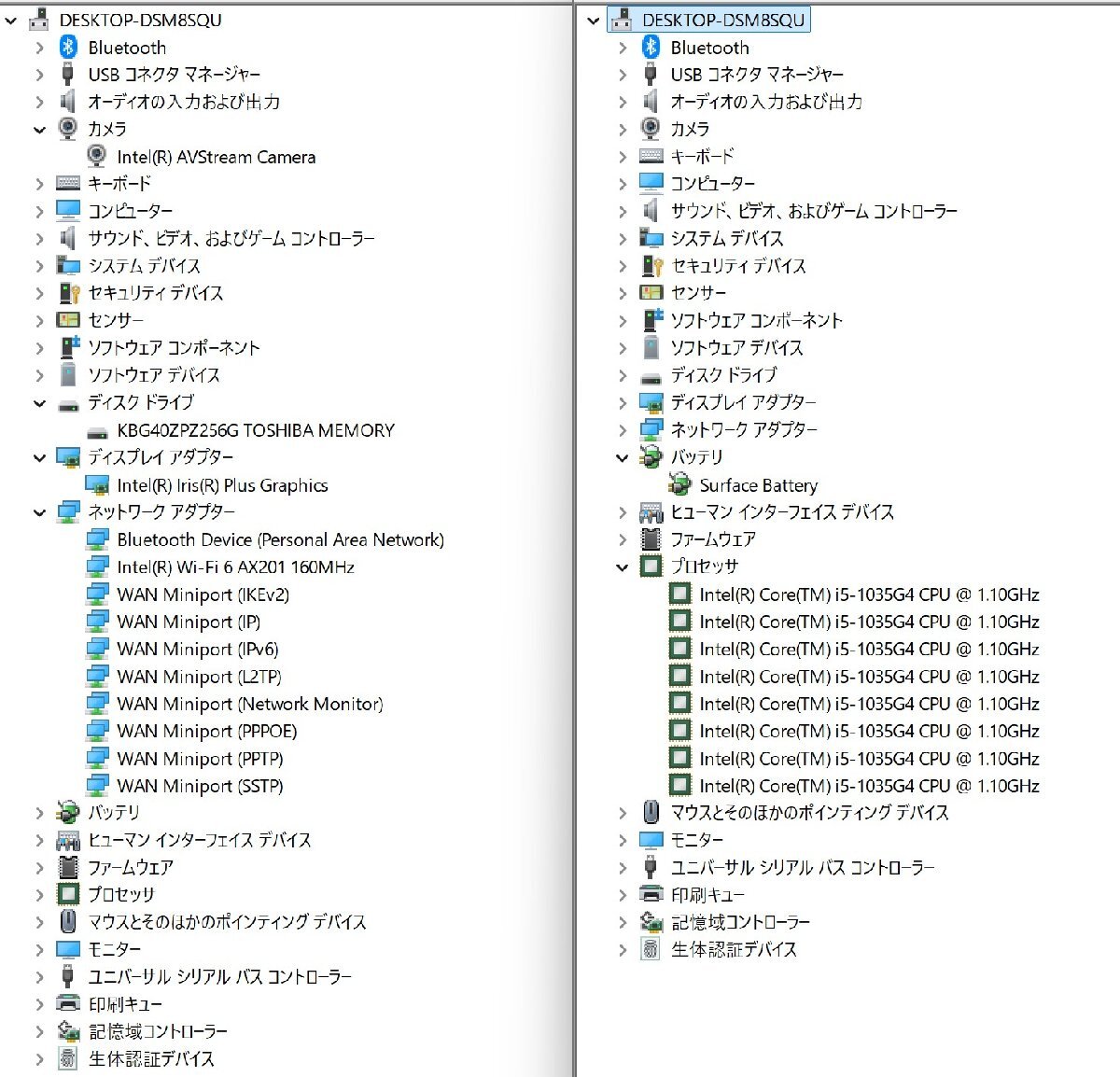Click the software component icon beside ソフトウェア コンポーネント in left tree
1120x1077 pixels.
click(69, 347)
